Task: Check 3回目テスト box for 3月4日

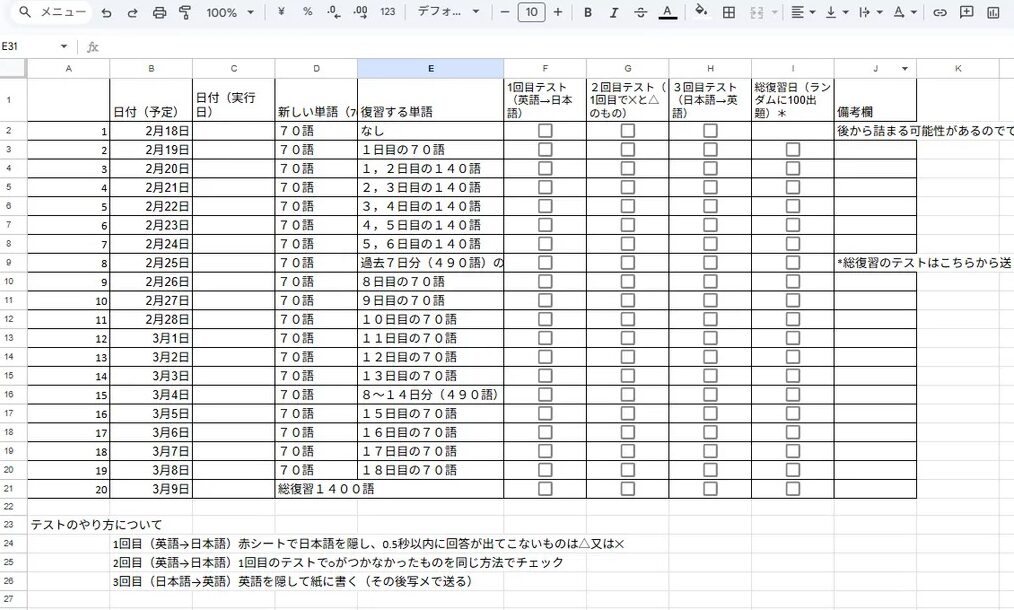Action: pyautogui.click(x=710, y=395)
